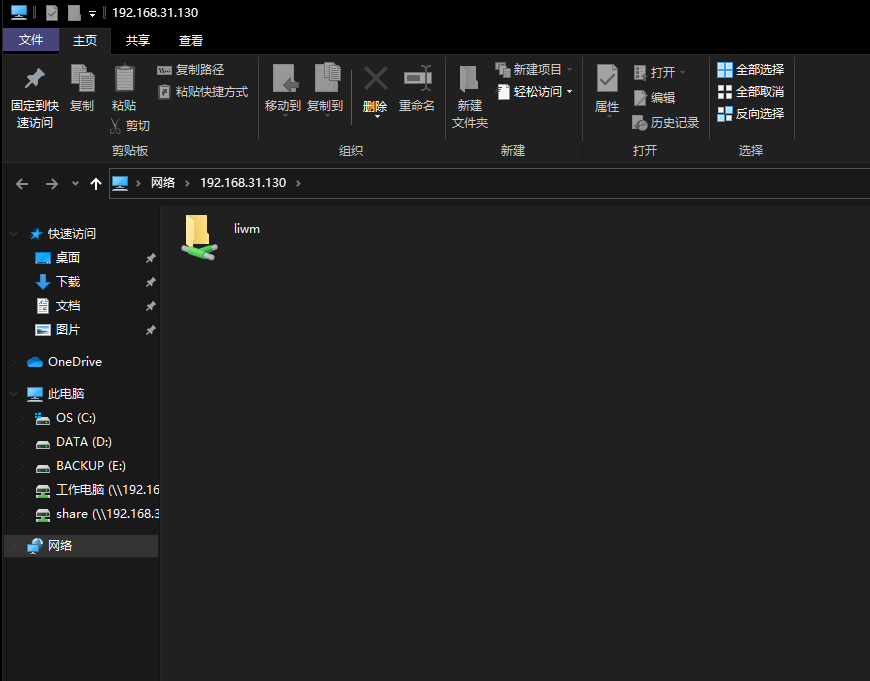Collapse This PC (此电脑) tree node
Screen dimensions: 870x681
14,394
